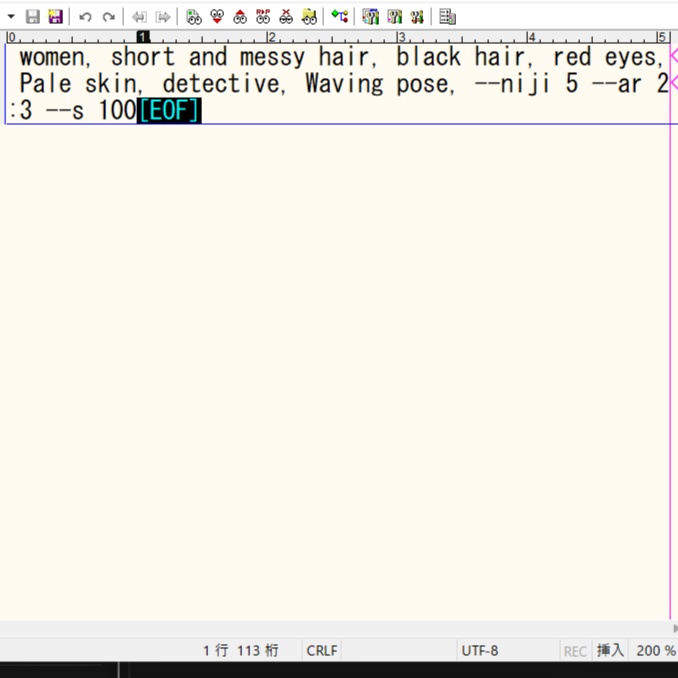Open Grep, the folder with eyes icon
678x678 pixels.
coord(309,17)
